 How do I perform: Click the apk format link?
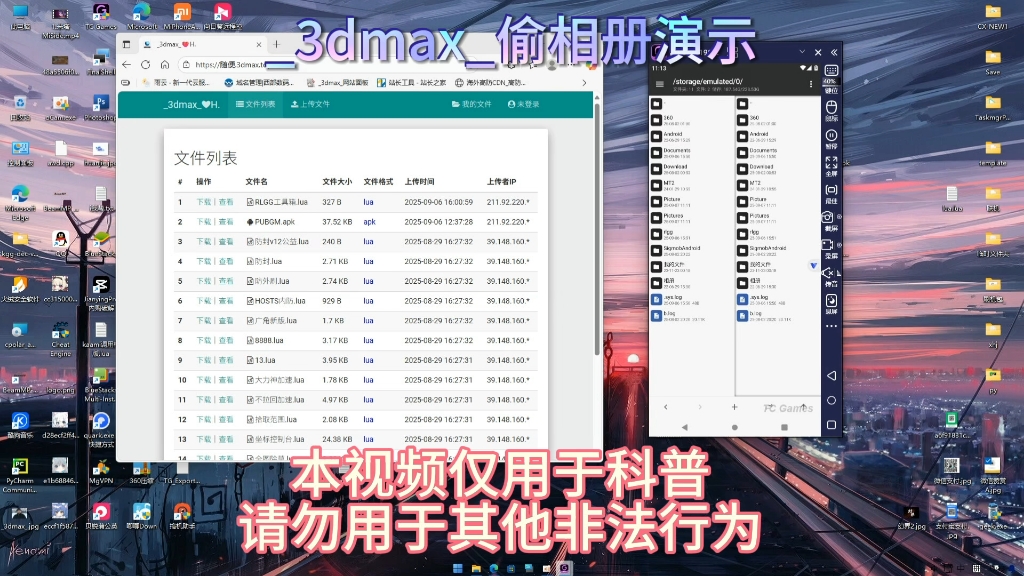coord(370,222)
